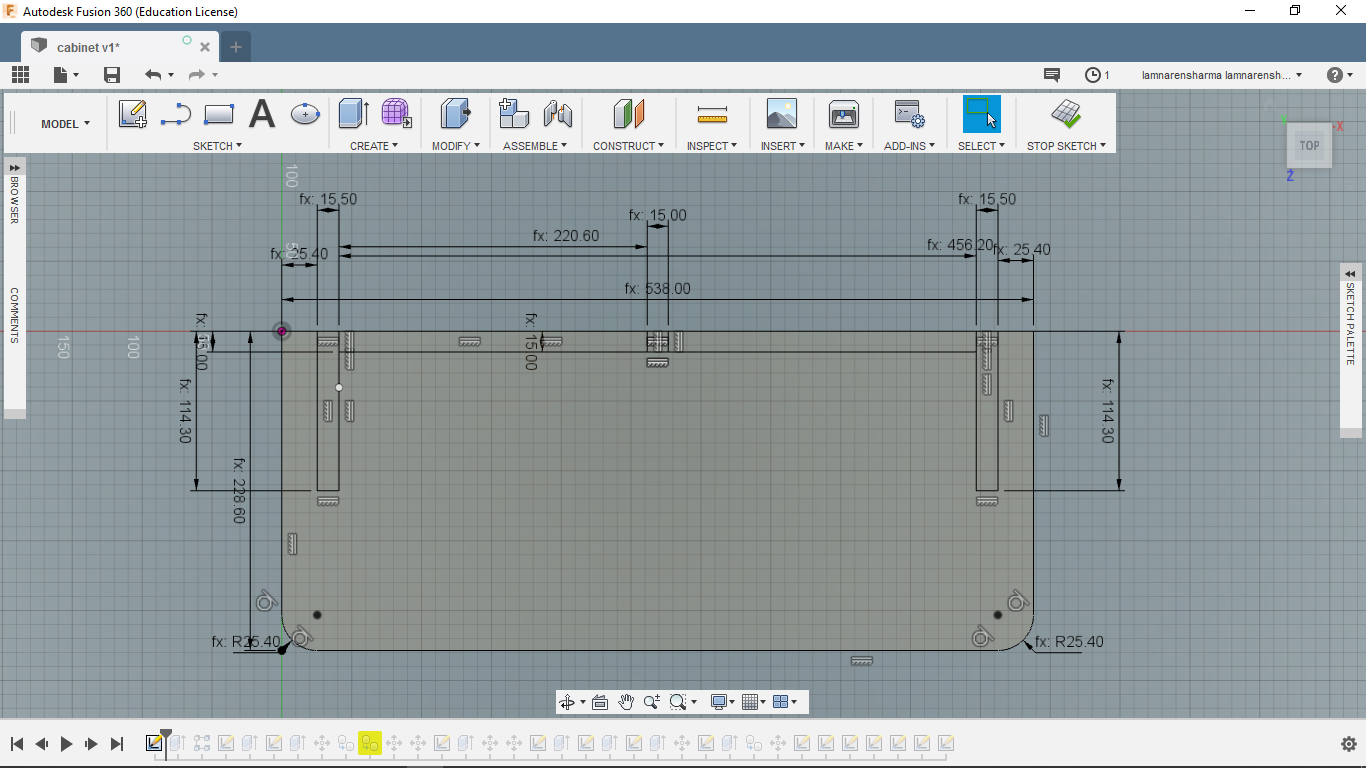Select the Rectangle sketch tool
Screen dimensions: 1366x768
click(x=218, y=114)
